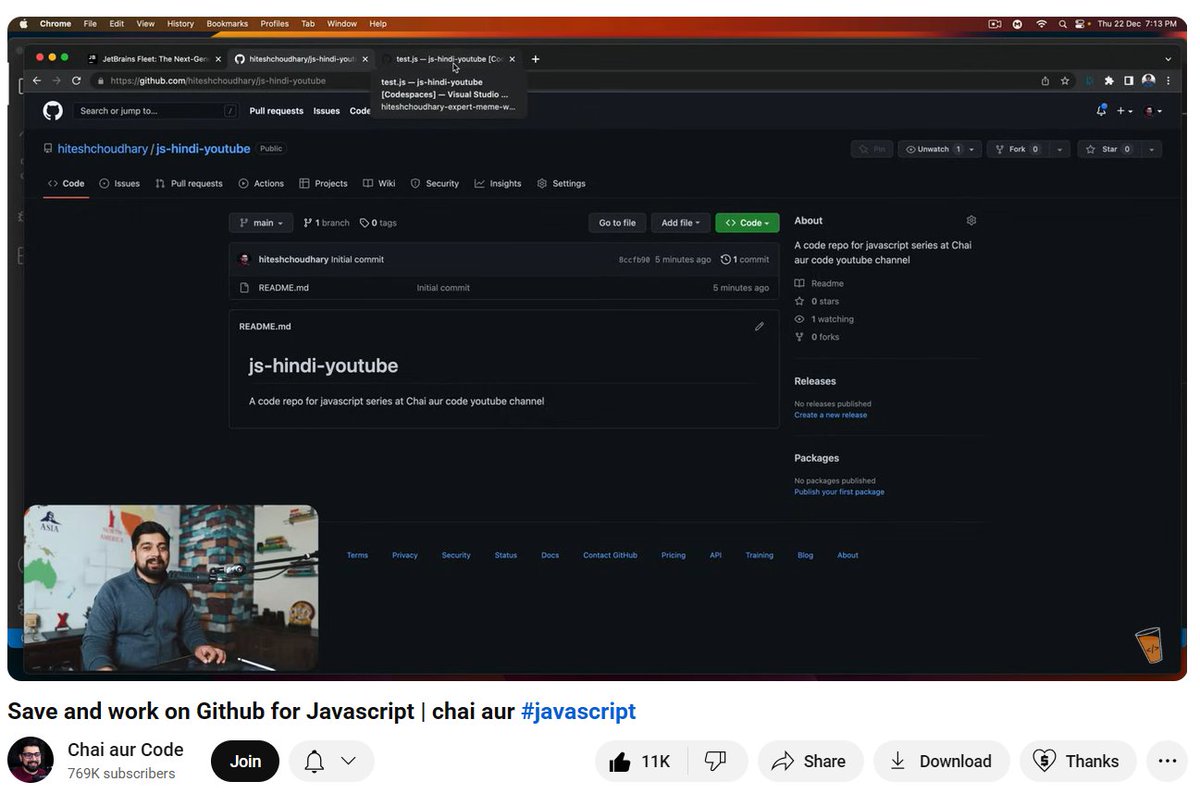This screenshot has height=794, width=1200.
Task: Open the Projects tab
Action: 324,184
